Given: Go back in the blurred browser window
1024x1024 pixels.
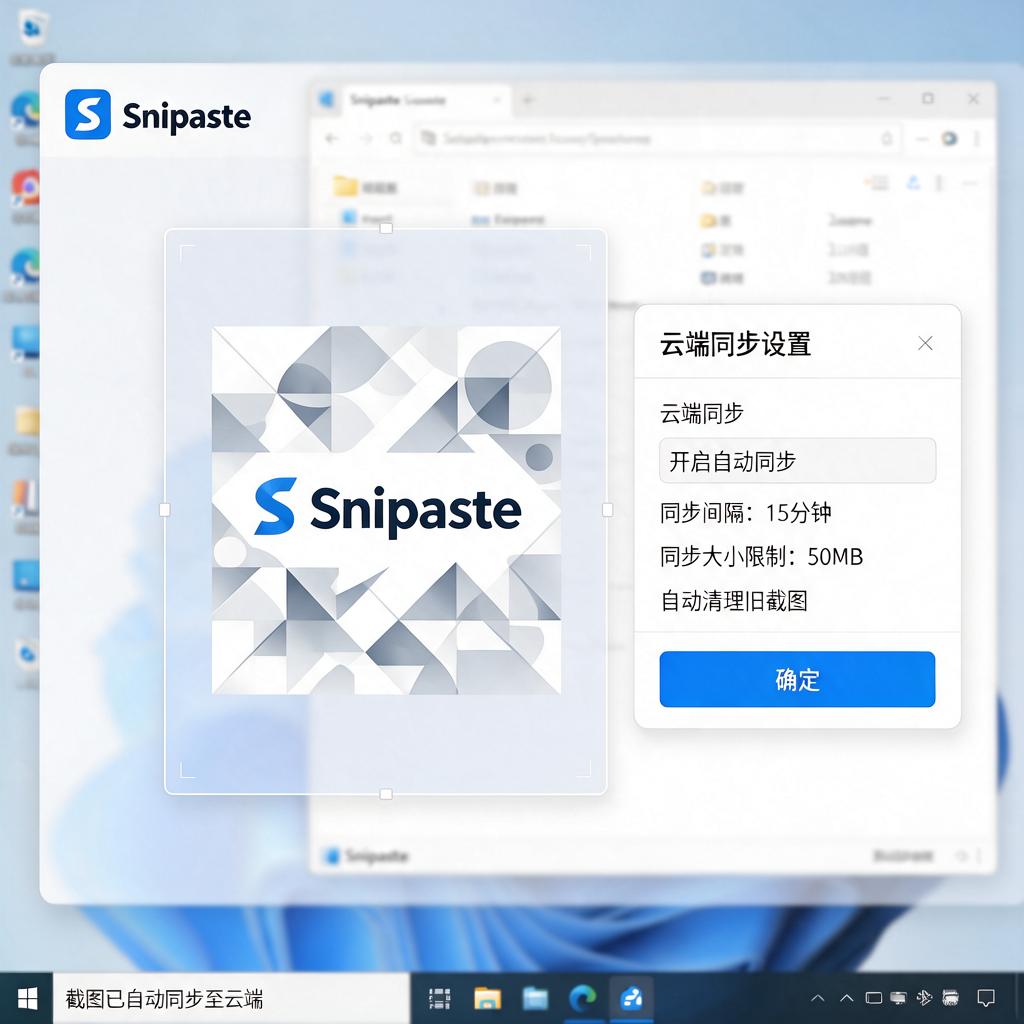Looking at the screenshot, I should click(x=332, y=138).
